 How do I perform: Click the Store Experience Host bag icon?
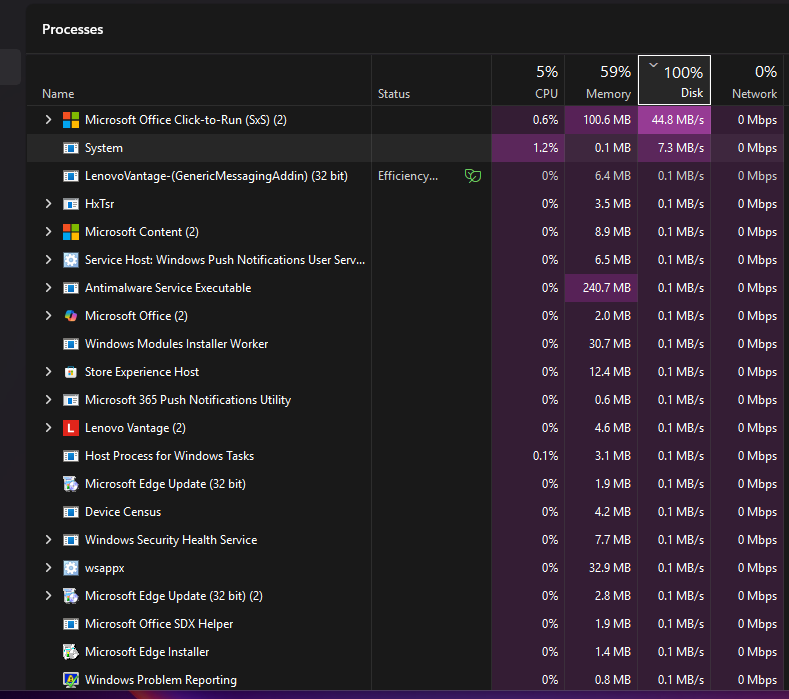(x=71, y=372)
